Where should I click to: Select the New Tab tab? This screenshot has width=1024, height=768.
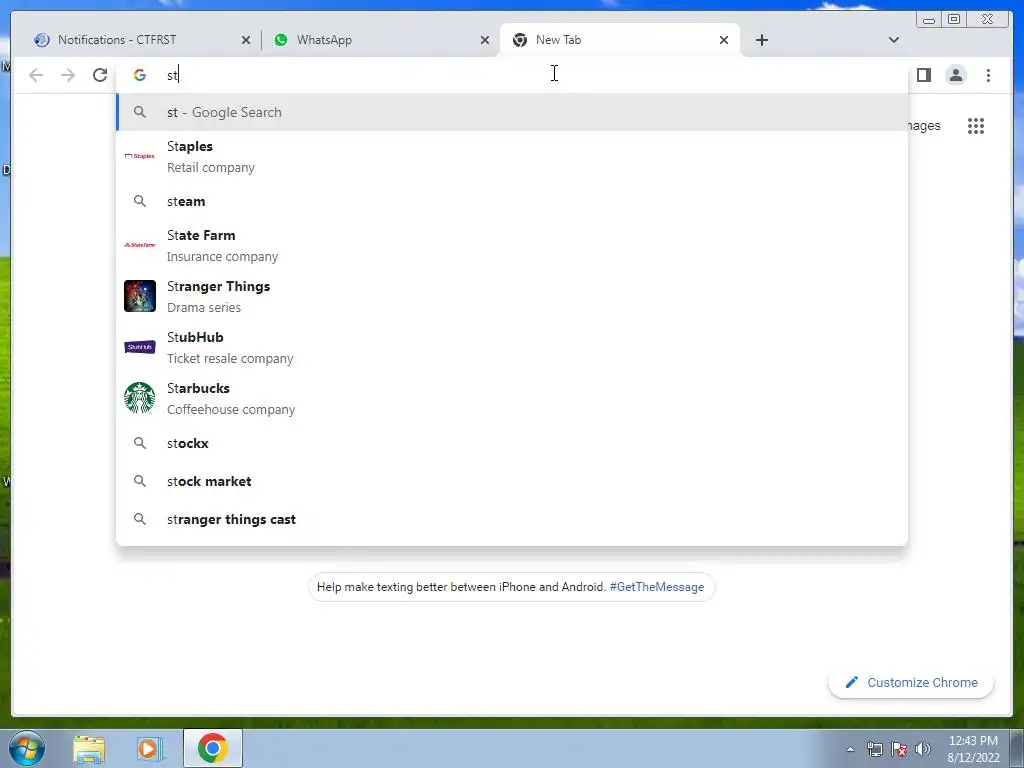[619, 40]
